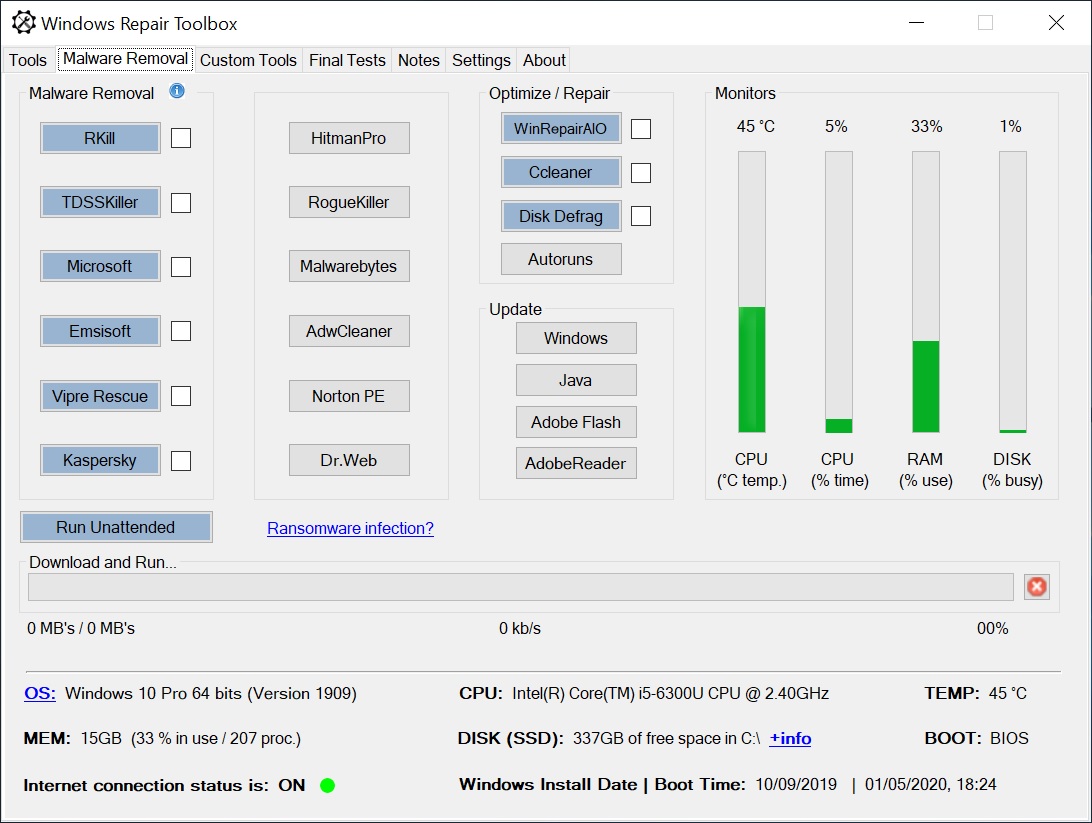This screenshot has width=1092, height=823.
Task: Toggle the Kaspersky checkbox
Action: point(181,461)
